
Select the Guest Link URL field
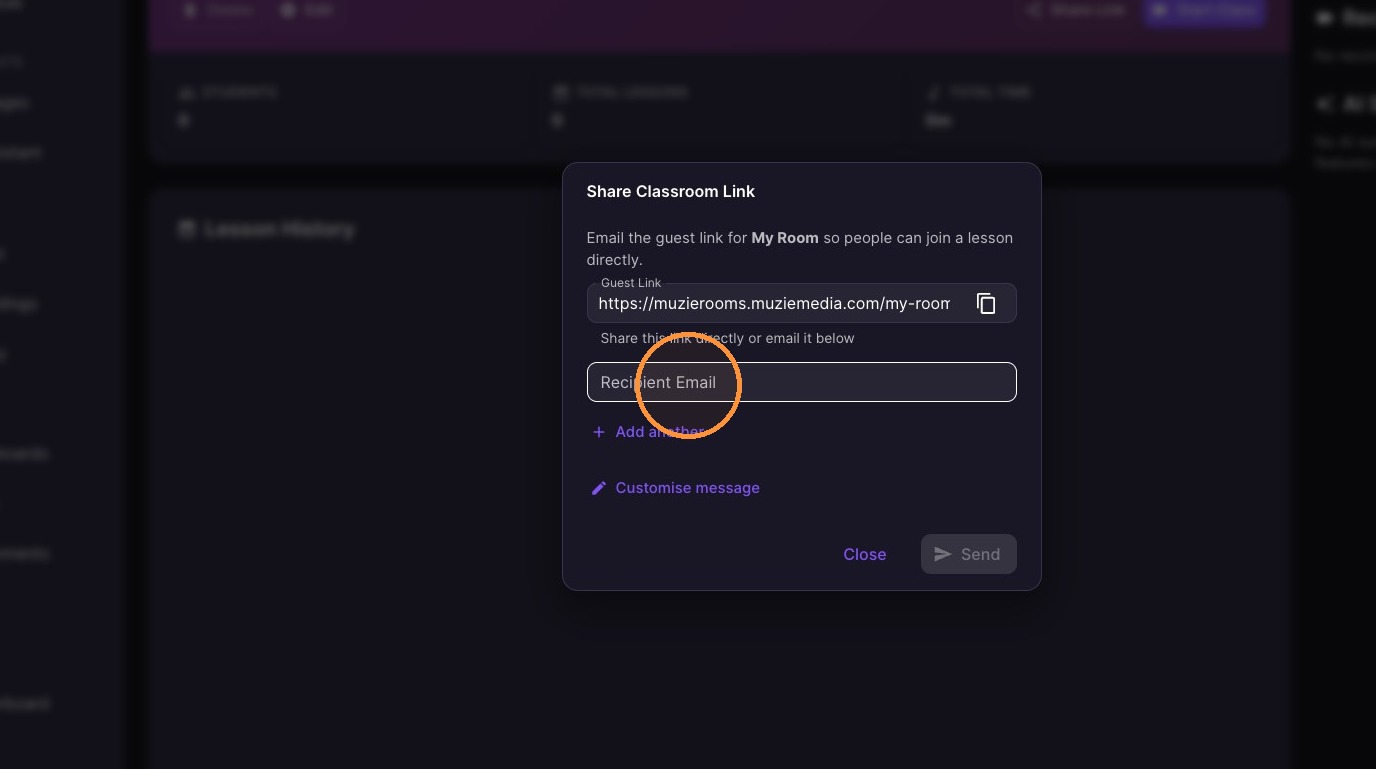tap(775, 303)
